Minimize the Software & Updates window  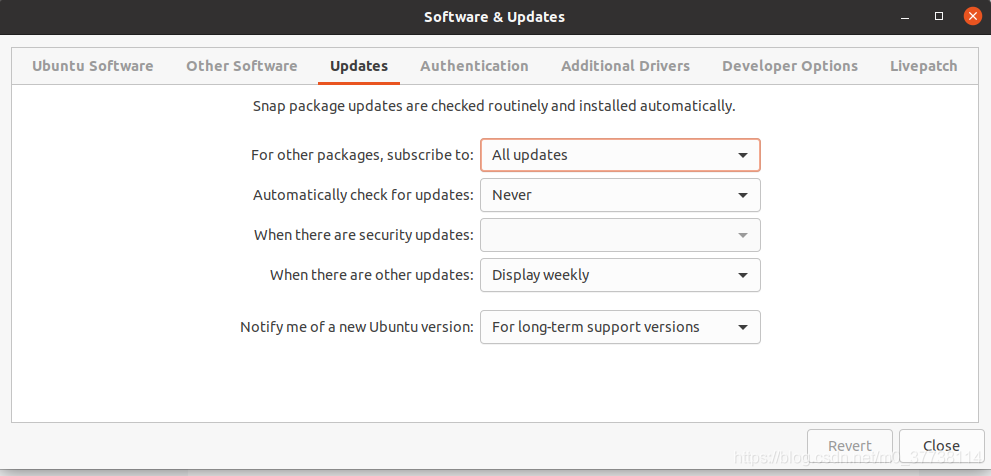pos(907,16)
